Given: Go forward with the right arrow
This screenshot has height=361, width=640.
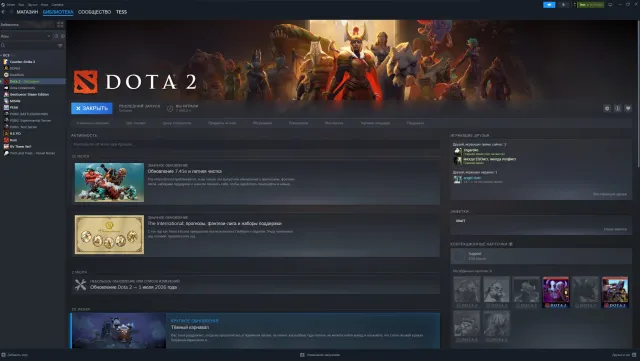Looking at the screenshot, I should pyautogui.click(x=11, y=12).
